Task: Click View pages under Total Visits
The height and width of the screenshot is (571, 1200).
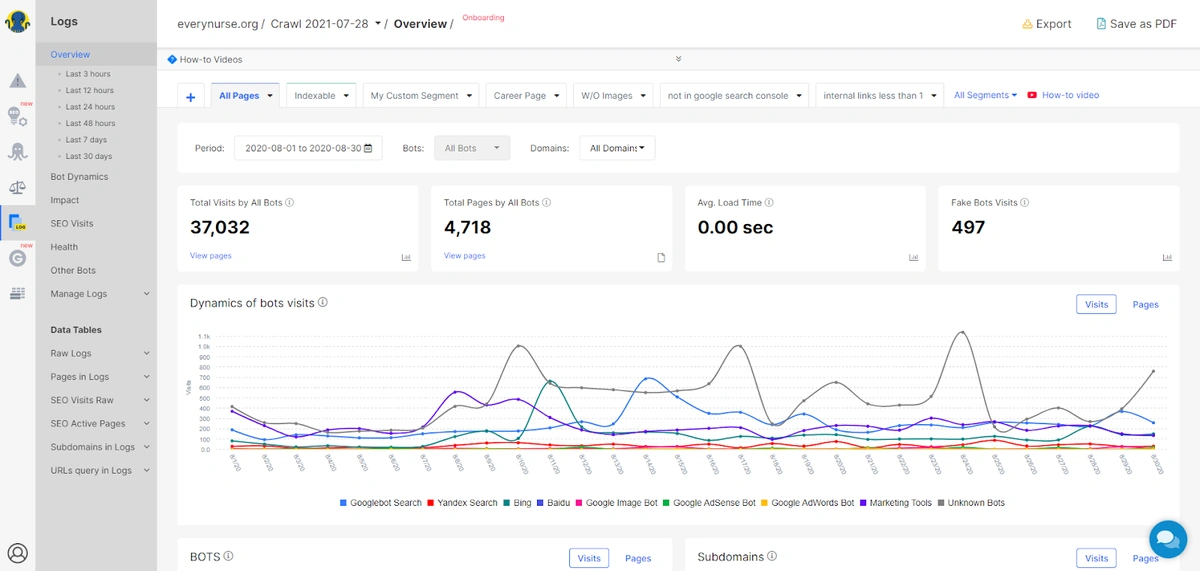Action: pos(210,256)
